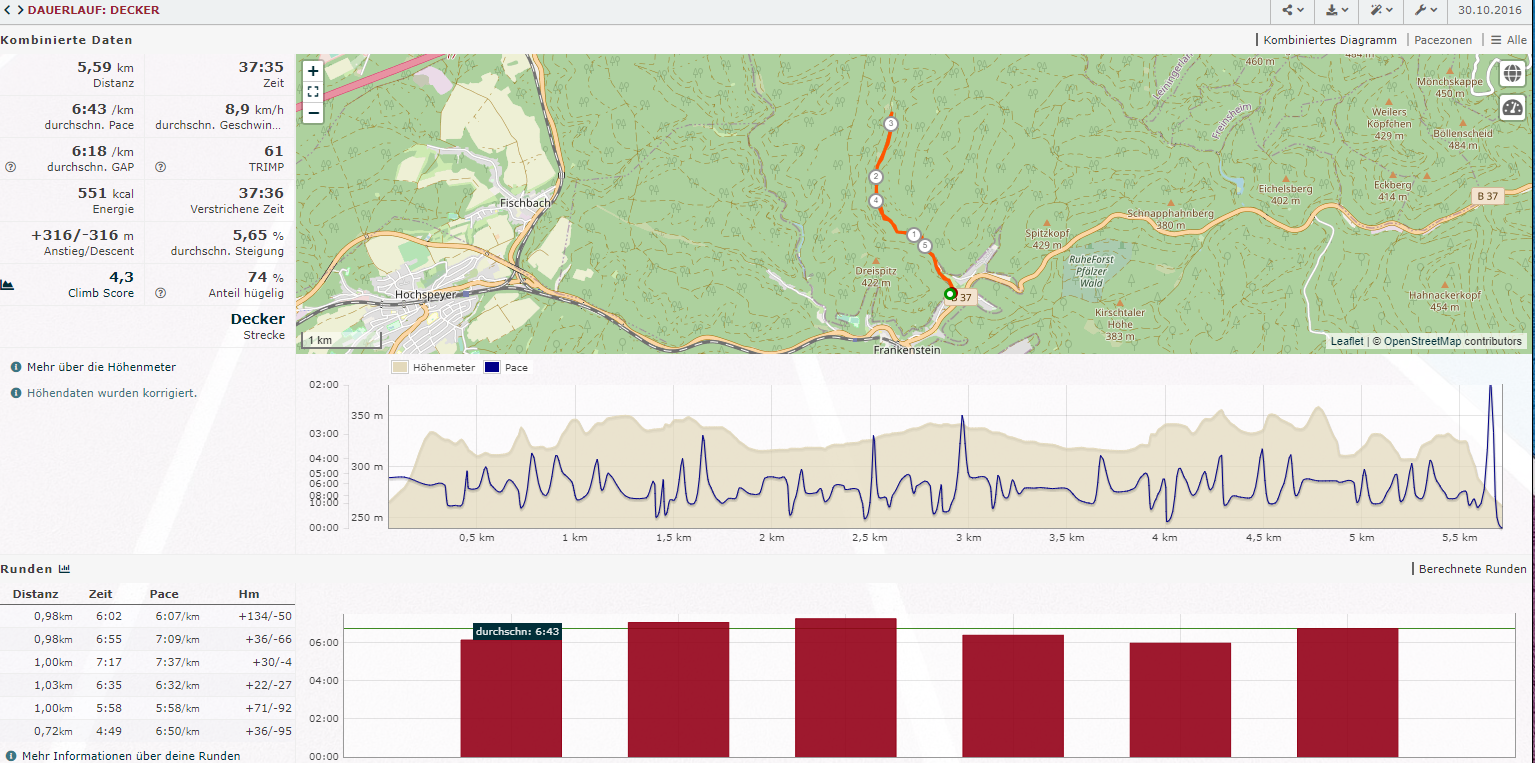Click the speedometer icon on the map
The image size is (1535, 763).
(1512, 108)
